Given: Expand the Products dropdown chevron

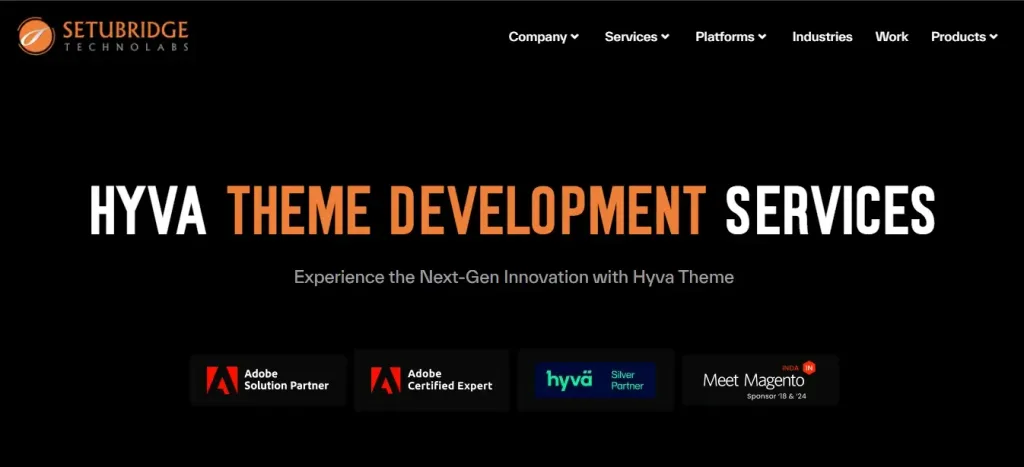Looking at the screenshot, I should 993,37.
